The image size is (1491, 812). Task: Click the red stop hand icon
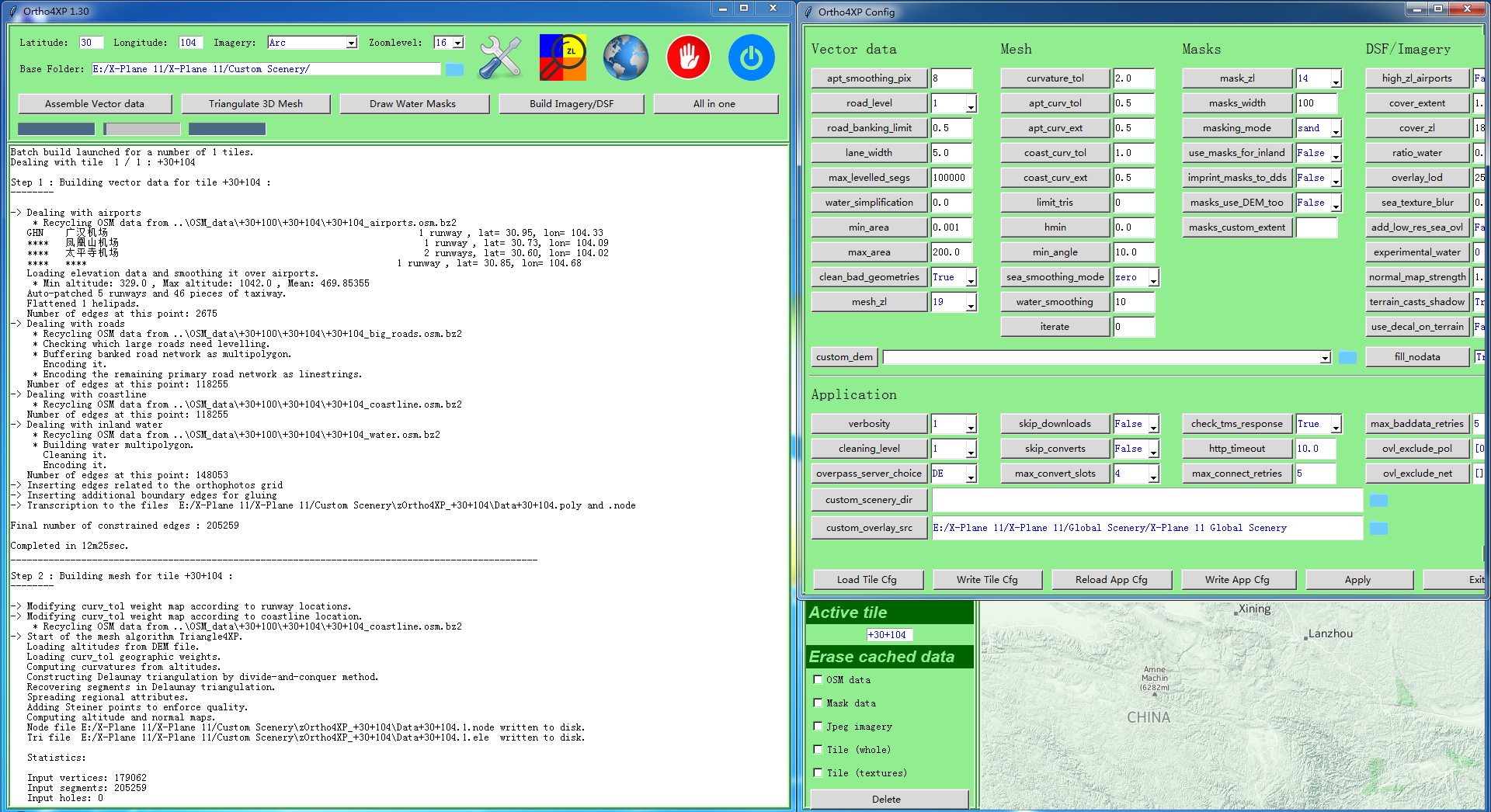point(688,57)
